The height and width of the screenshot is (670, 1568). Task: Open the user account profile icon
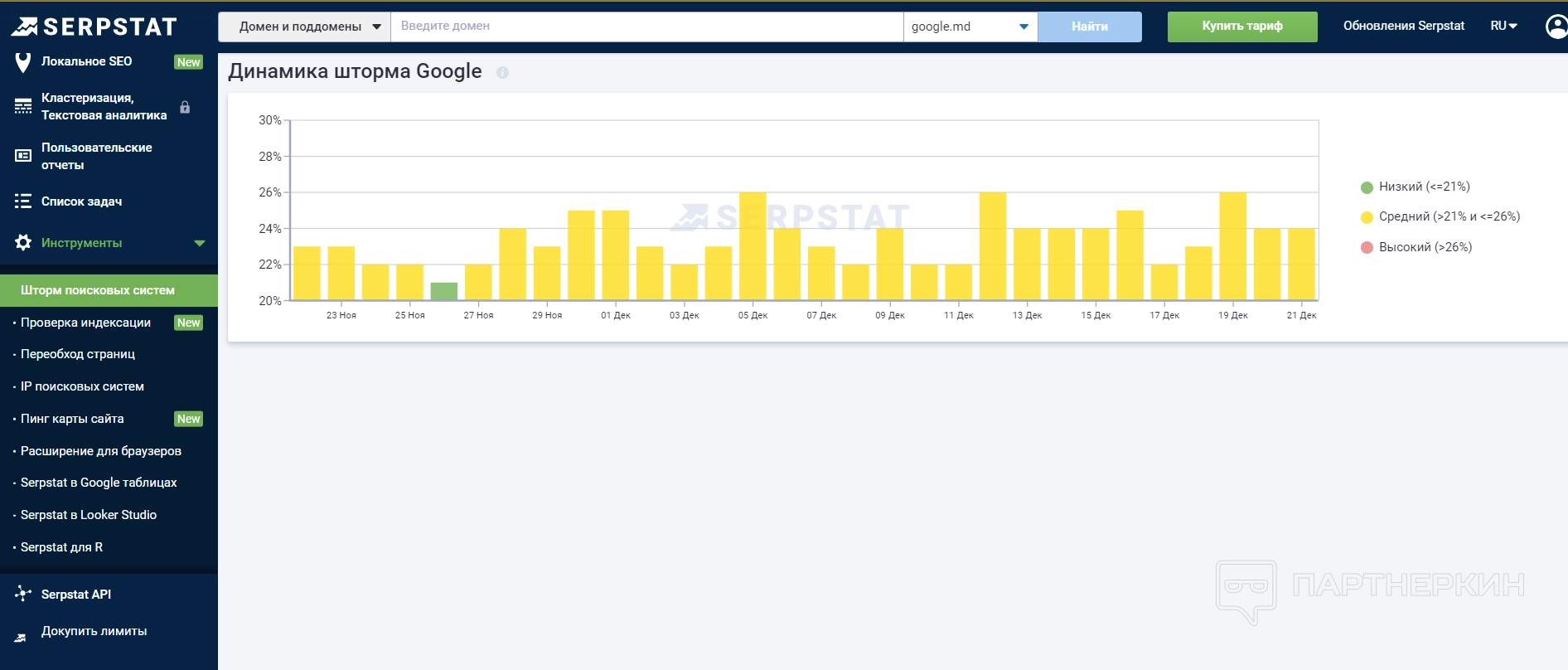pyautogui.click(x=1557, y=27)
